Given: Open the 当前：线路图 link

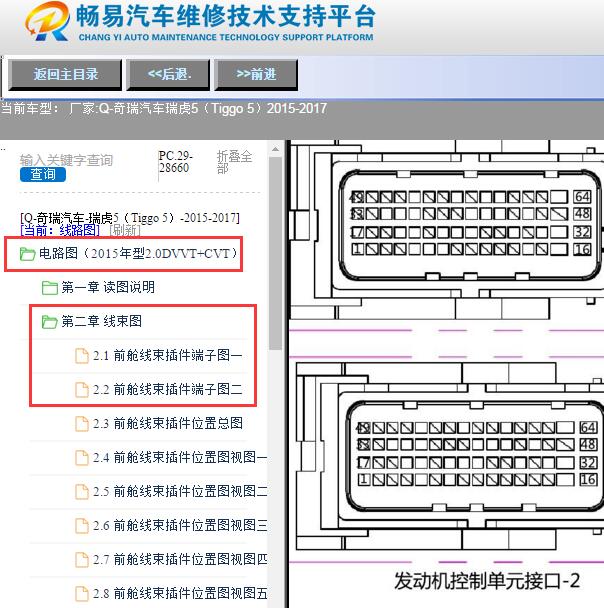Looking at the screenshot, I should click(x=60, y=230).
